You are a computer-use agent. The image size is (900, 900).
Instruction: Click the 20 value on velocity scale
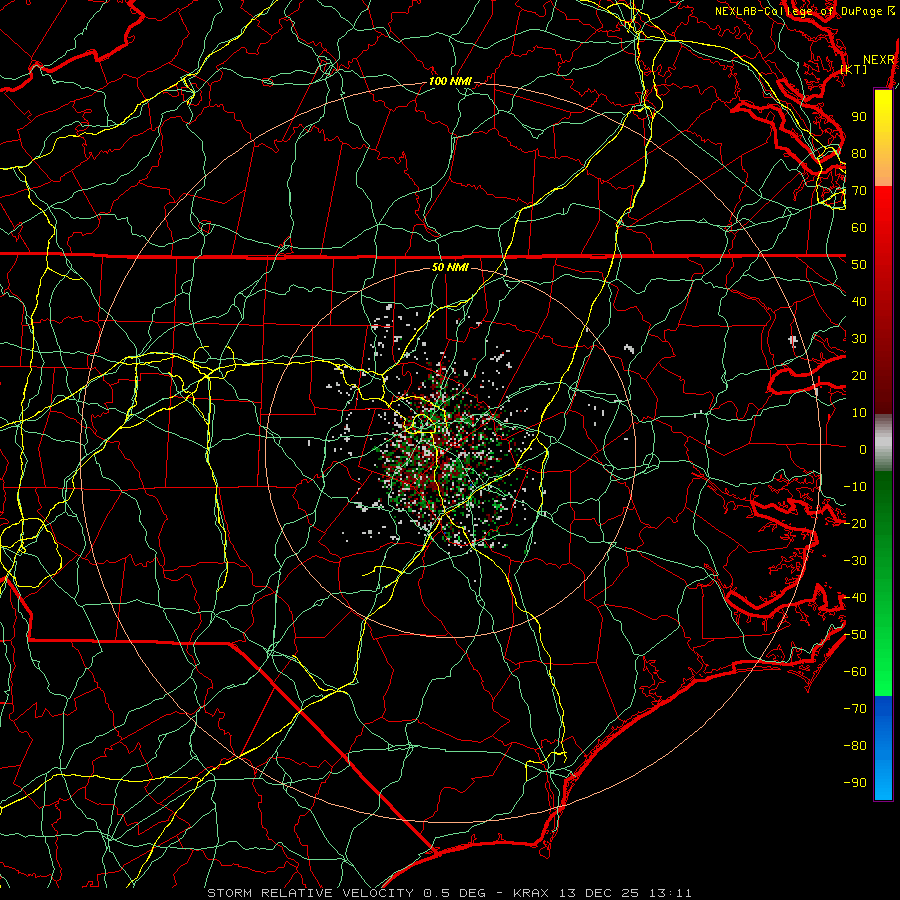859,376
